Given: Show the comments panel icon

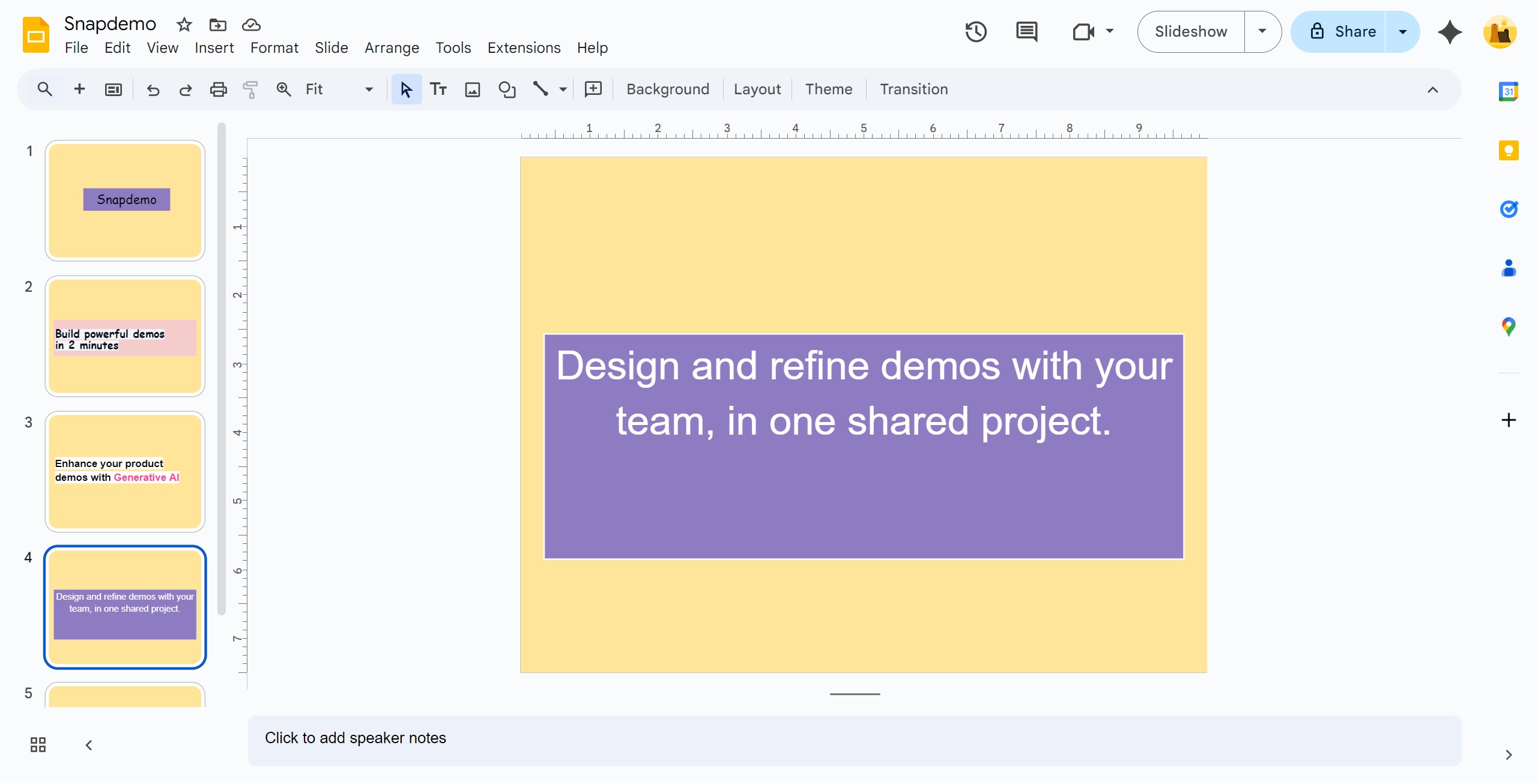Looking at the screenshot, I should point(1026,31).
